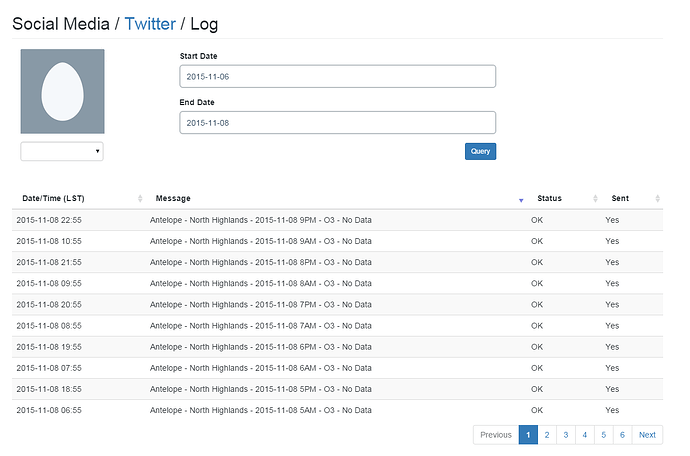
Task: Open the account dropdown below the avatar
Action: [62, 151]
